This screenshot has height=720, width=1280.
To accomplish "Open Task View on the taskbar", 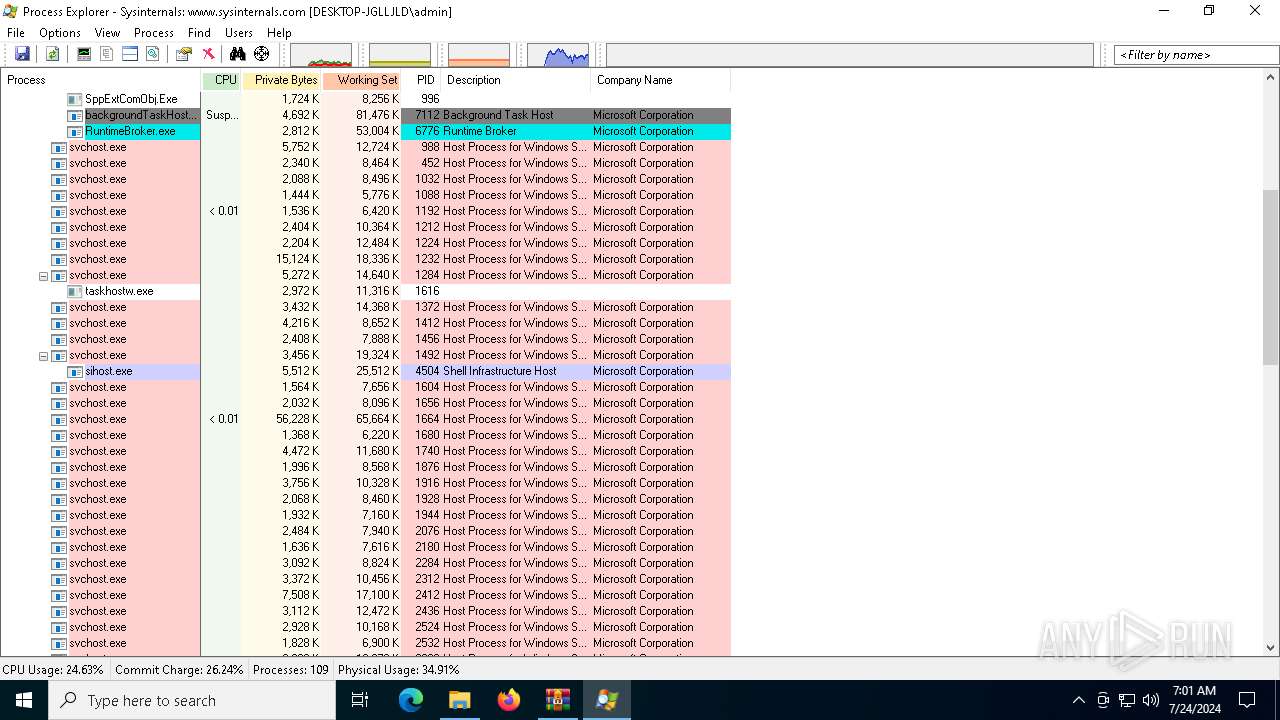I will tap(360, 700).
